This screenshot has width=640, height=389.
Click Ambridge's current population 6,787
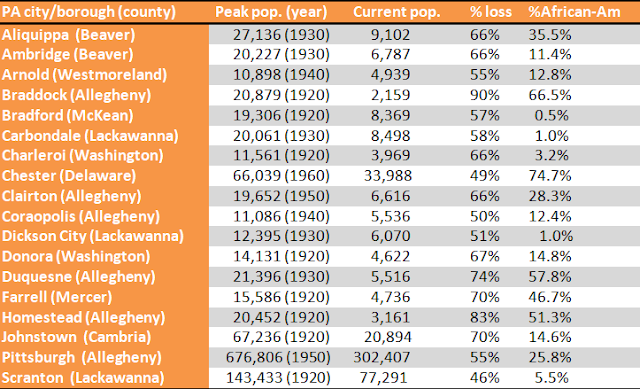click(390, 55)
